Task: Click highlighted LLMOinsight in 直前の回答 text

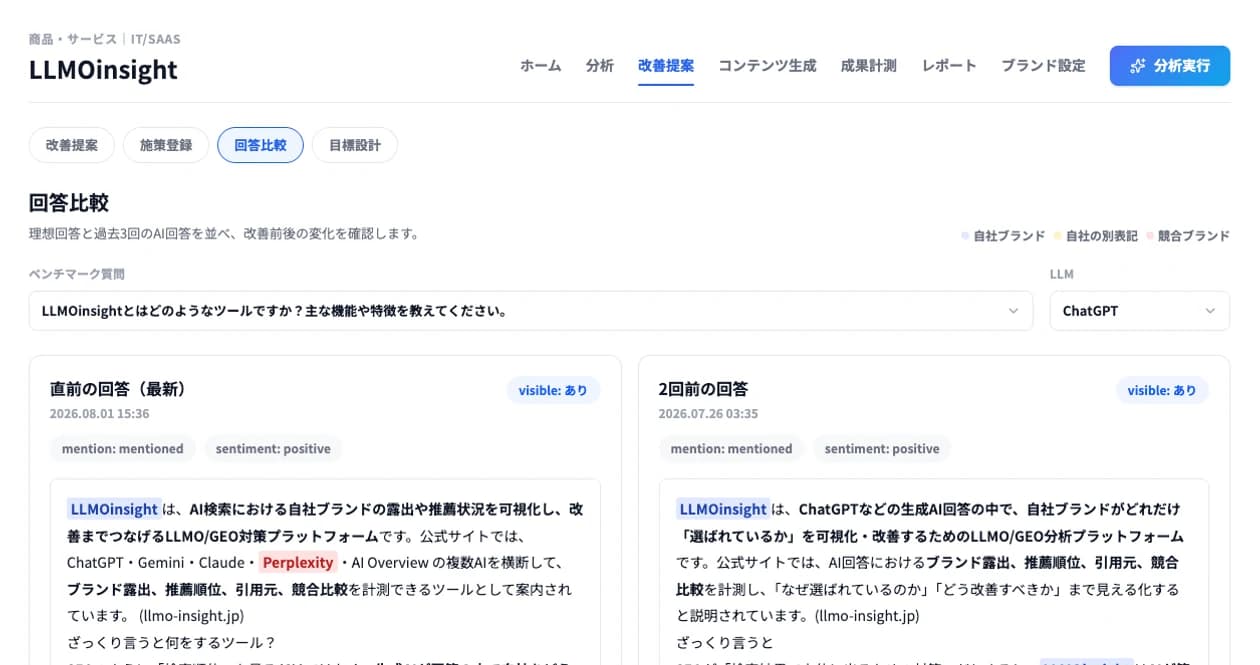Action: [113, 508]
